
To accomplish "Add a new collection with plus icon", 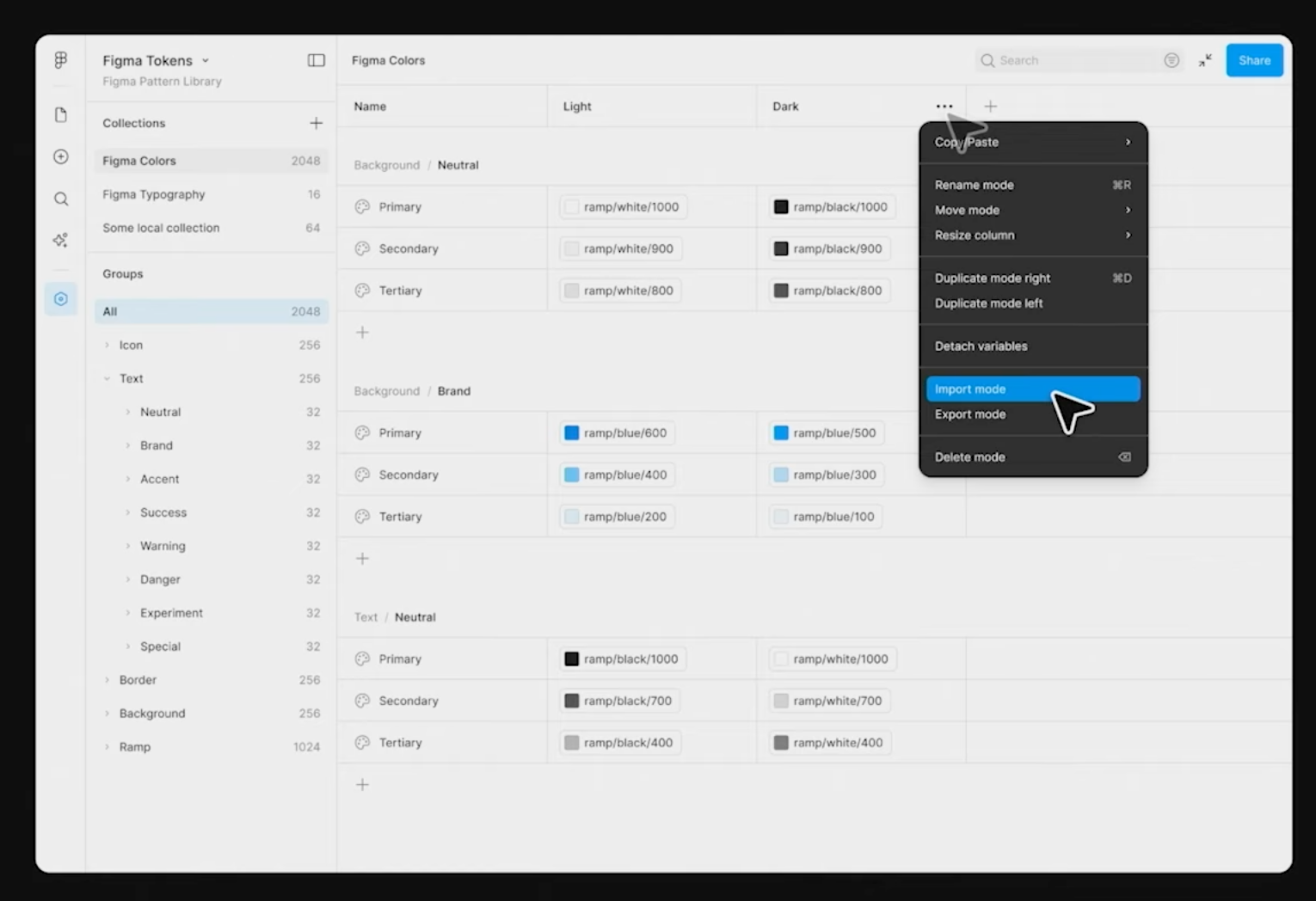I will [316, 124].
